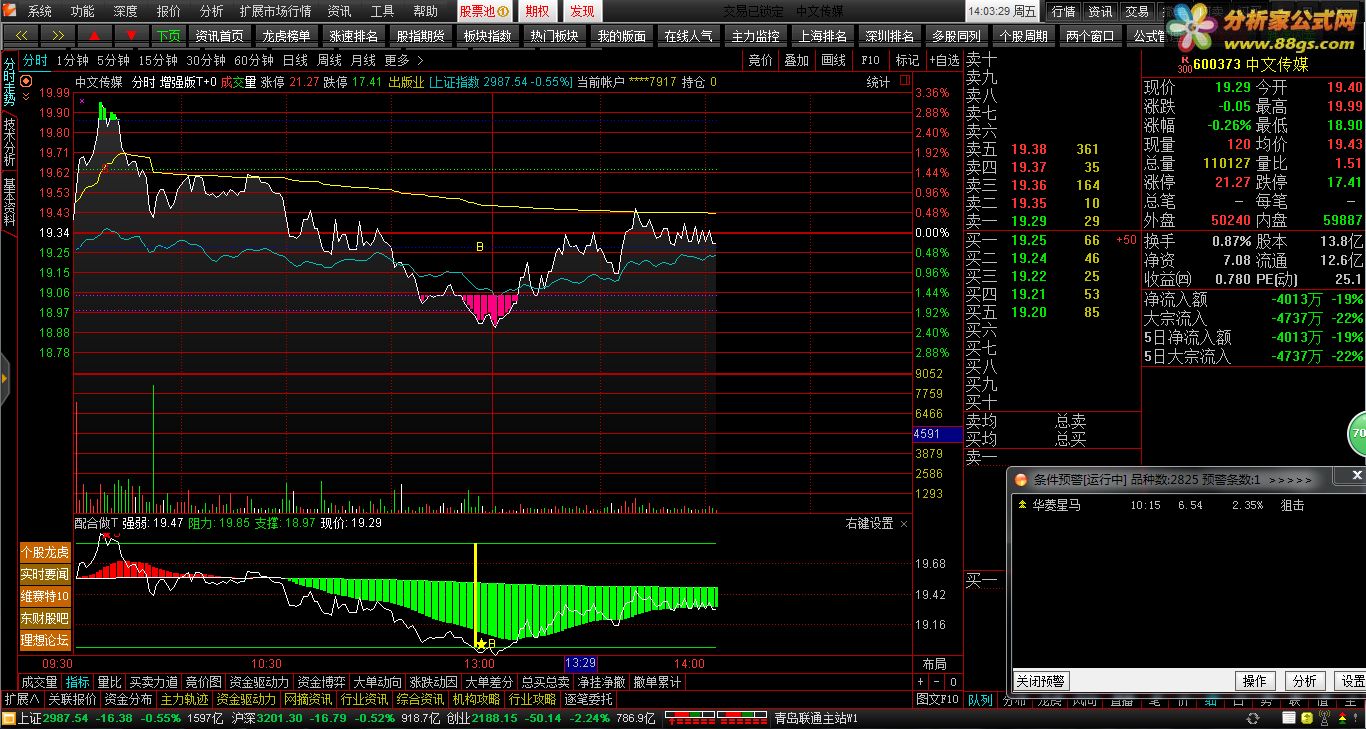Click the red up triangle button
The image size is (1366, 729).
(94, 35)
